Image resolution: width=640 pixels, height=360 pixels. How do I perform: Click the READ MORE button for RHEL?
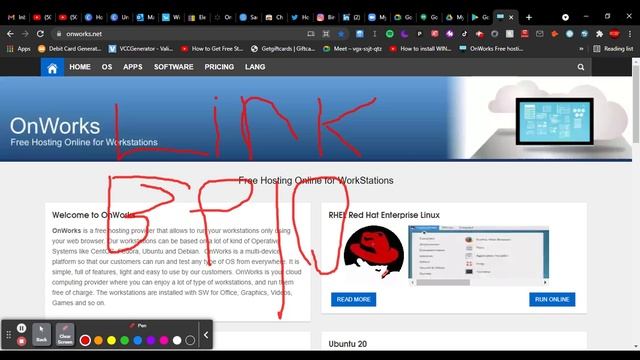(x=353, y=300)
